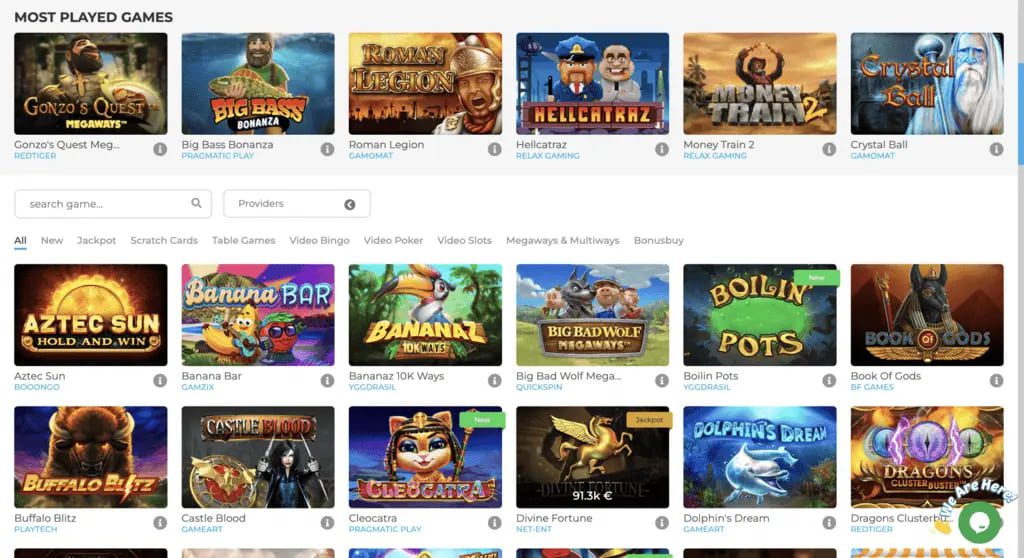The width and height of the screenshot is (1024, 558).
Task: Click BF GAMES provider link
Action: pos(871,387)
